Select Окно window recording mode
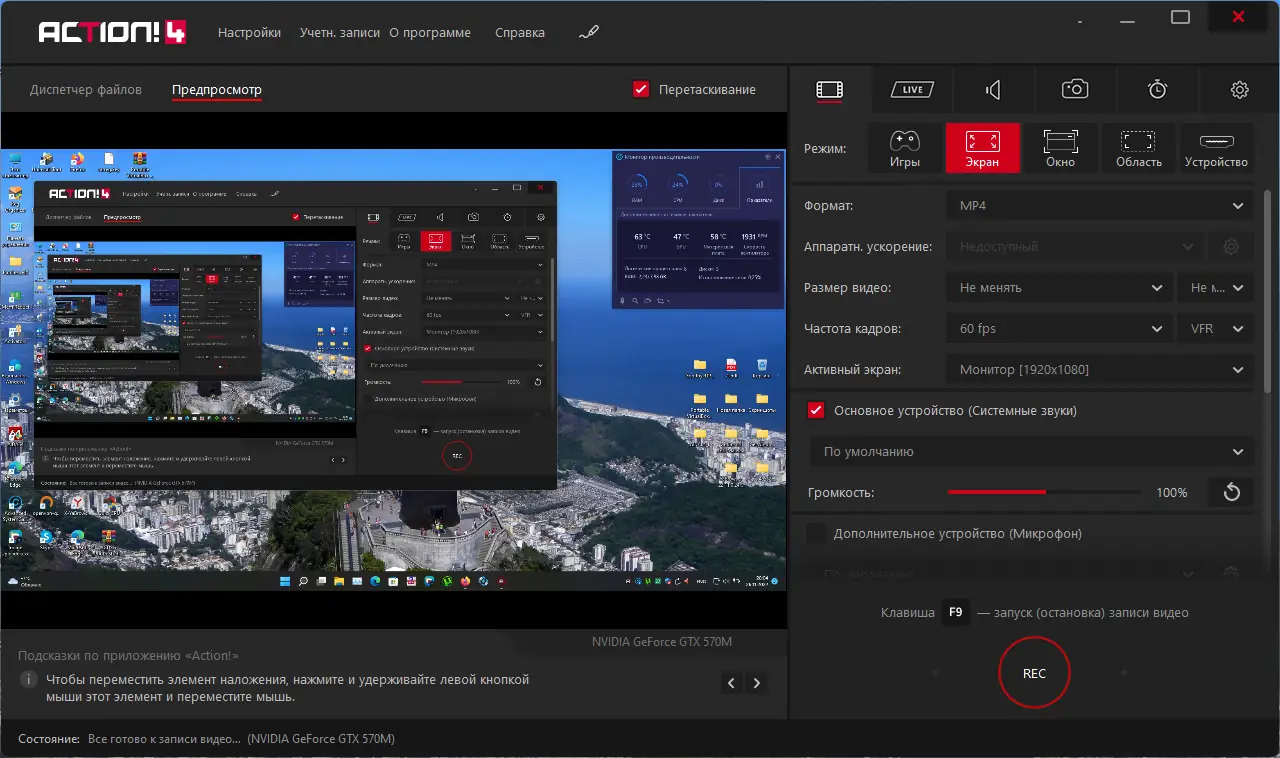This screenshot has width=1280, height=758. (x=1060, y=148)
